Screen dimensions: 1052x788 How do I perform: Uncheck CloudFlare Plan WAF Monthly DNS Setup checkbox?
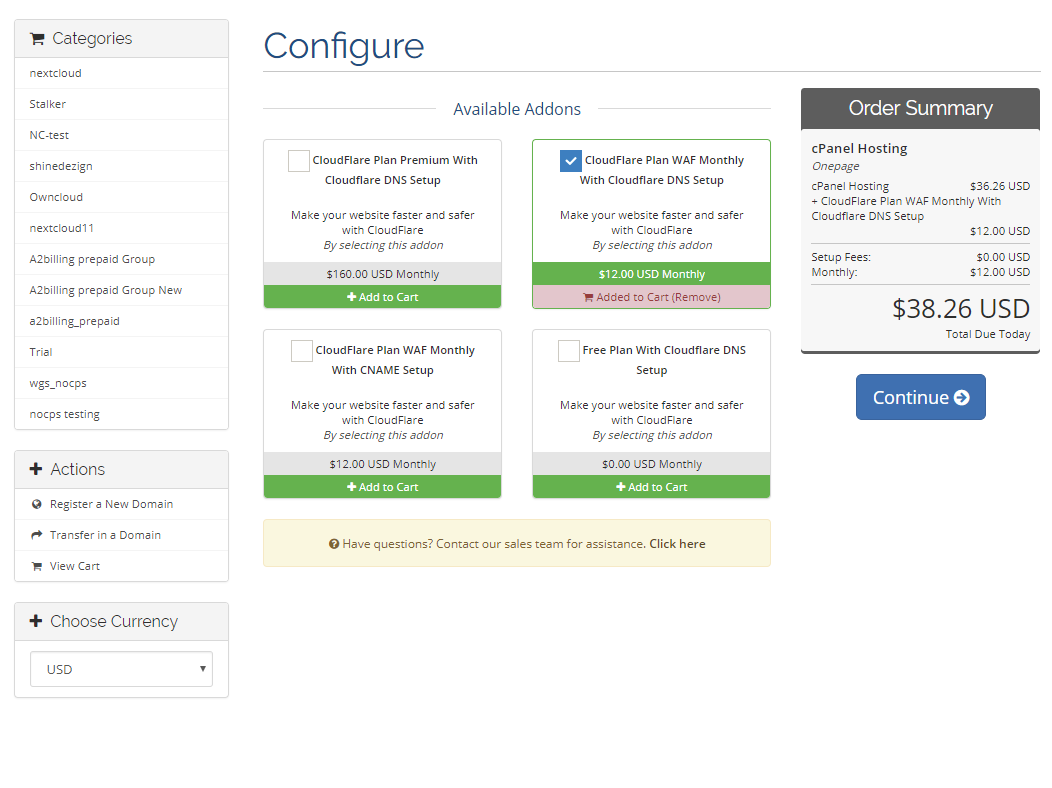point(570,161)
